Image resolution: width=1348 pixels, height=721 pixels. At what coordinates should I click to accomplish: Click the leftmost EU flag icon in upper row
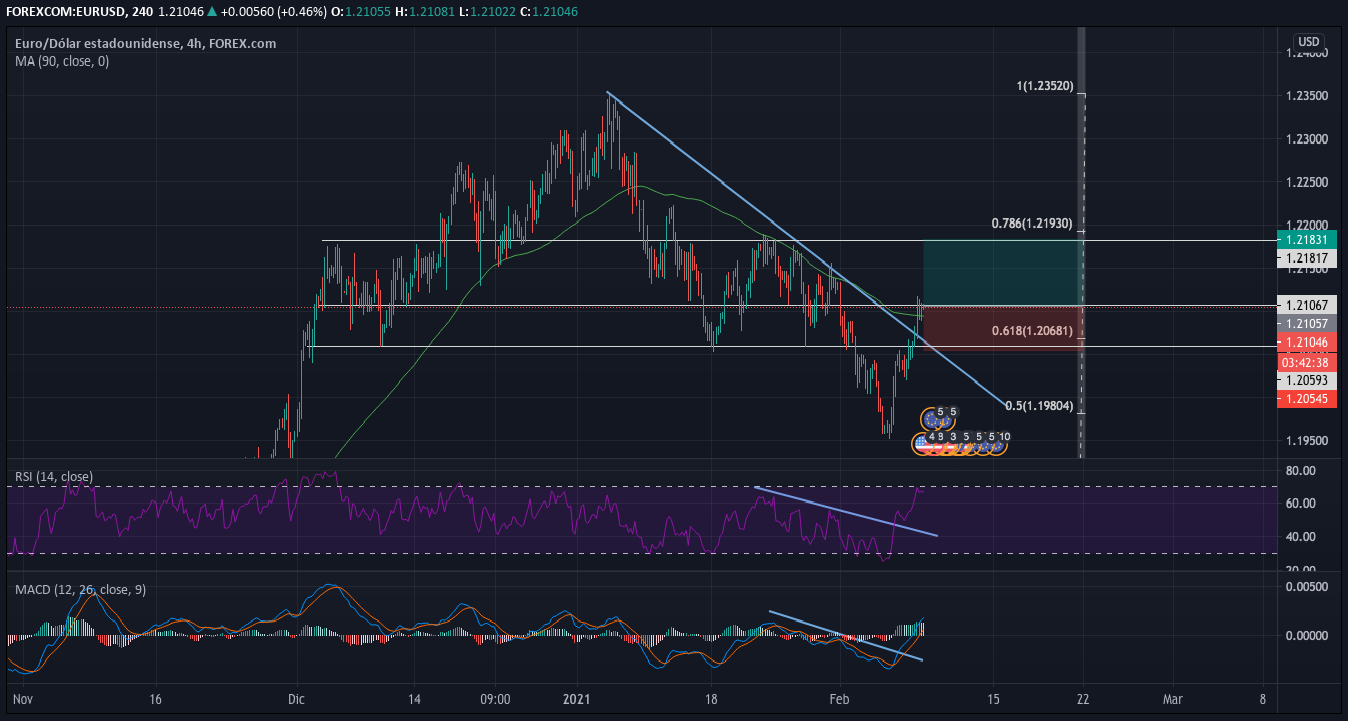[x=932, y=417]
